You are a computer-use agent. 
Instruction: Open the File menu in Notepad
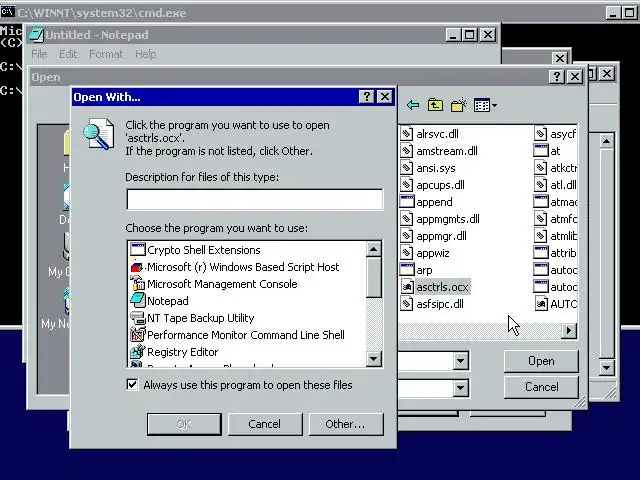pos(39,54)
